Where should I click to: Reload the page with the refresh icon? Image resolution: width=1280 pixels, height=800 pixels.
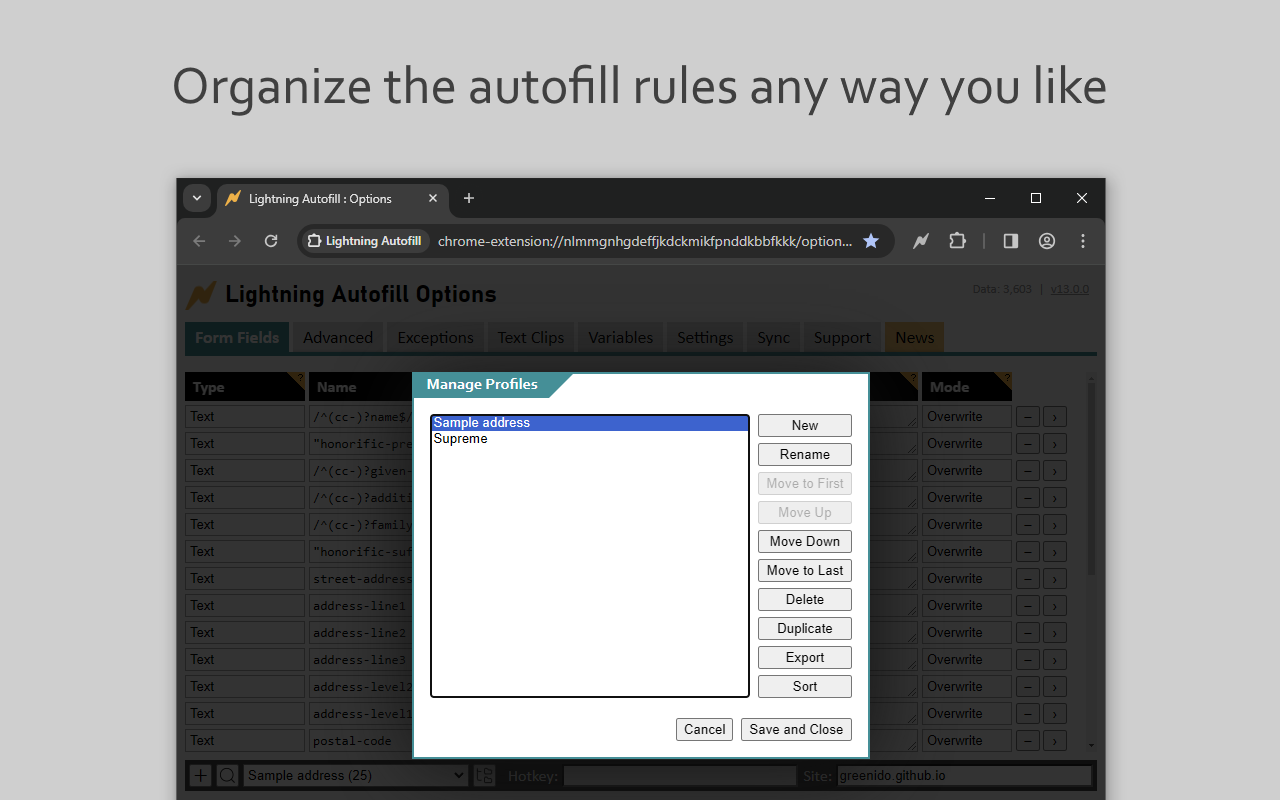click(x=270, y=241)
